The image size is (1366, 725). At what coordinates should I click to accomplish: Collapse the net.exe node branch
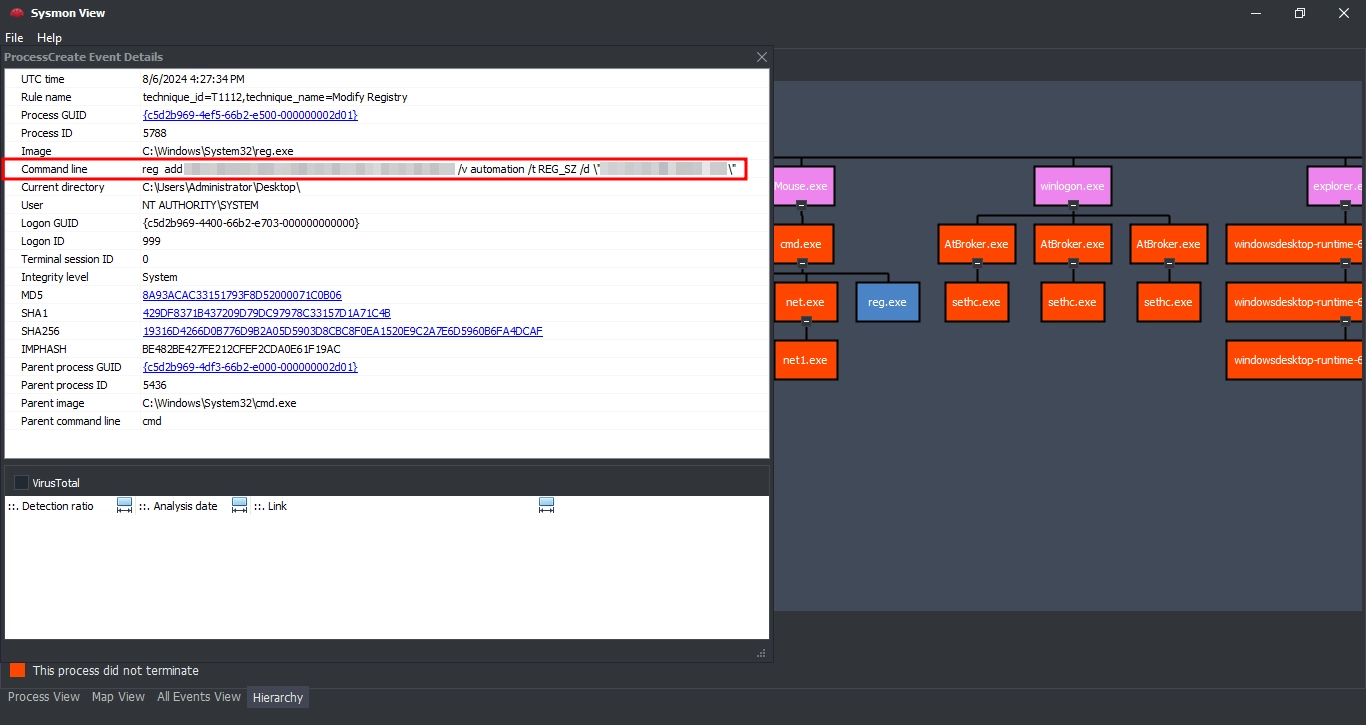pos(806,321)
